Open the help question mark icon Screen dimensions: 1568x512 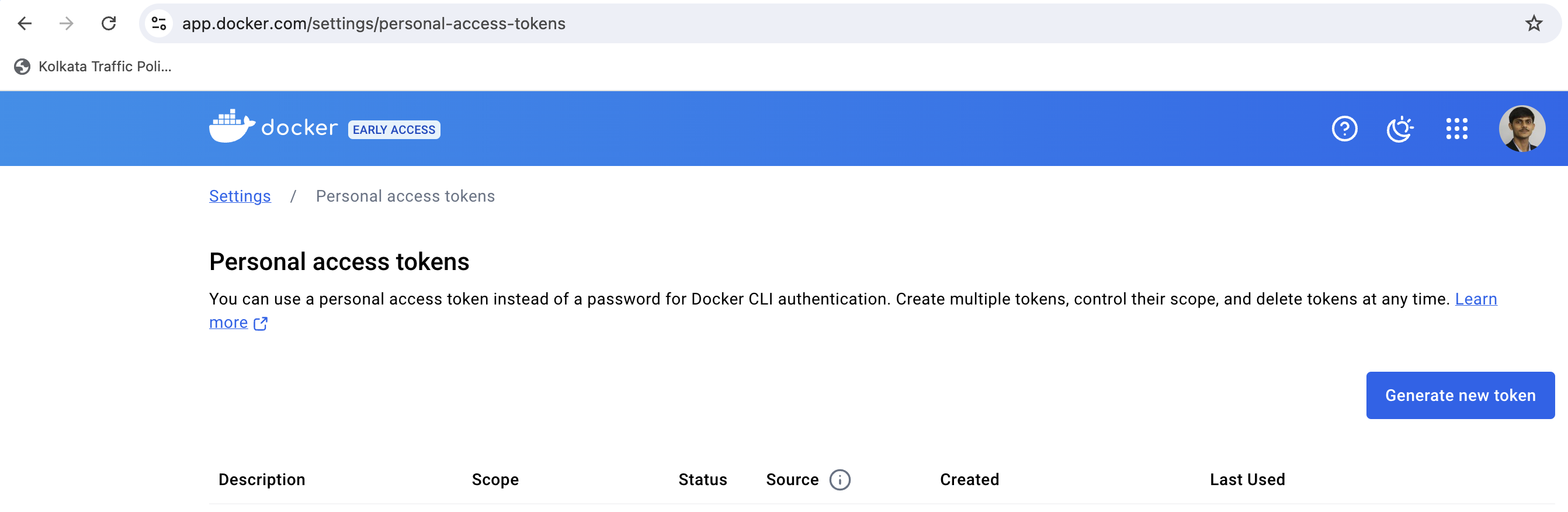coord(1344,129)
